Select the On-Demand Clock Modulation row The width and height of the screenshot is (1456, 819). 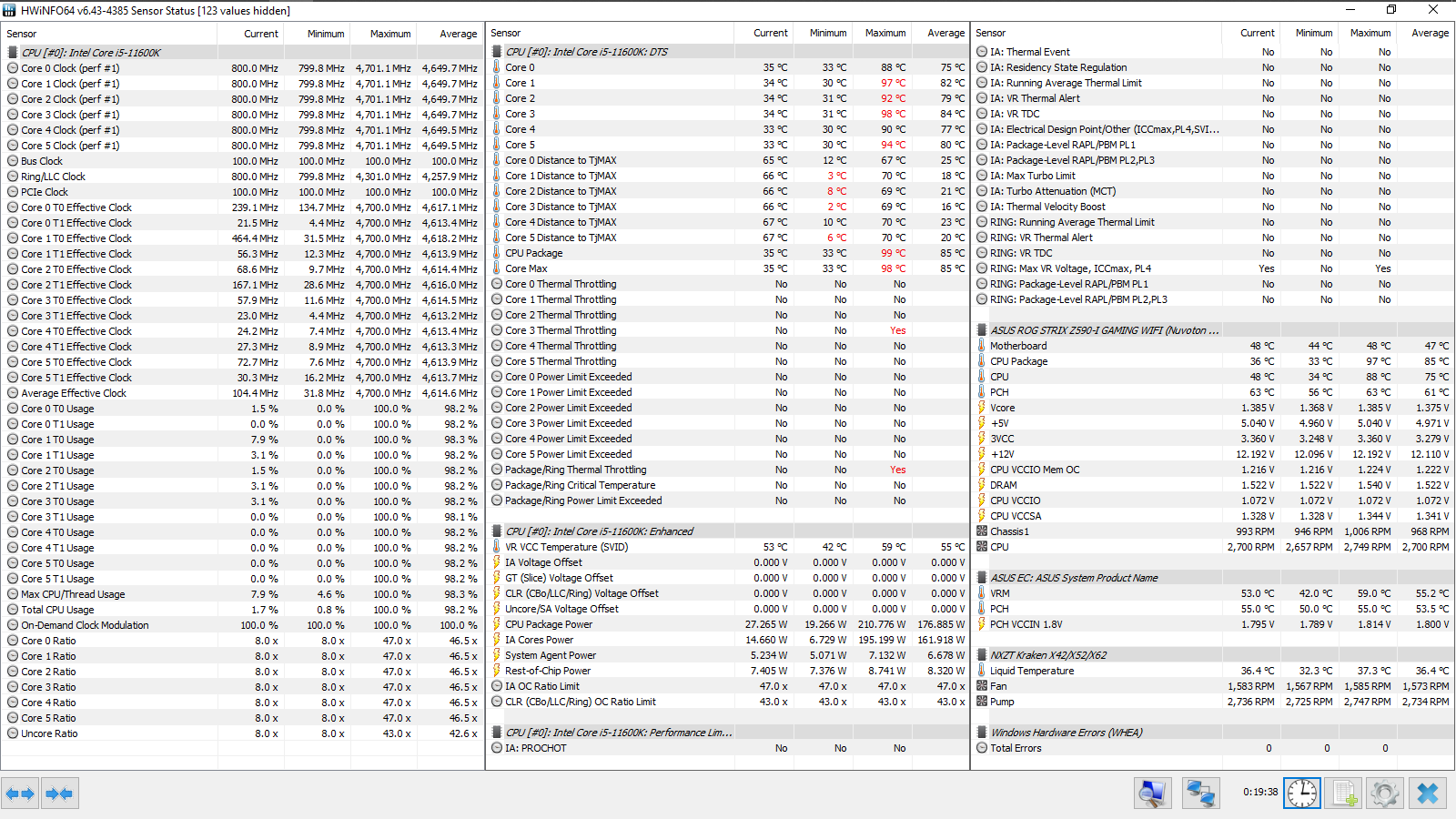point(242,625)
